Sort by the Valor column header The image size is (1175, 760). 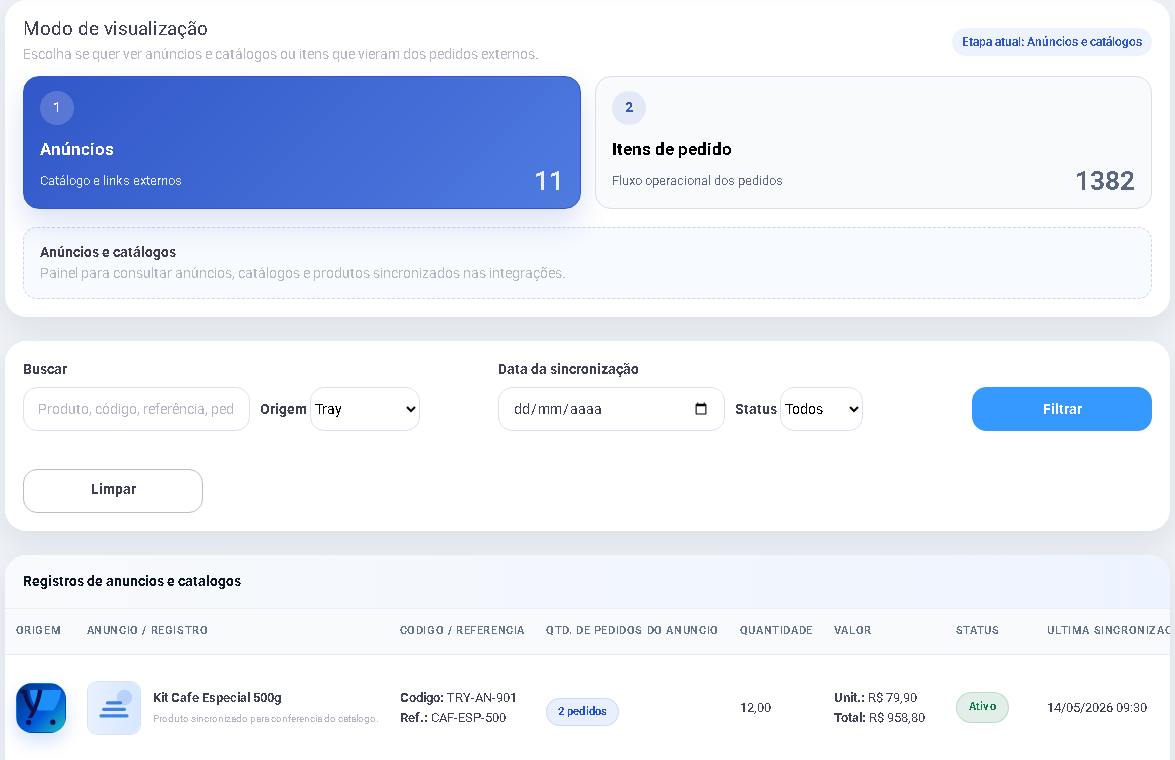tap(853, 630)
